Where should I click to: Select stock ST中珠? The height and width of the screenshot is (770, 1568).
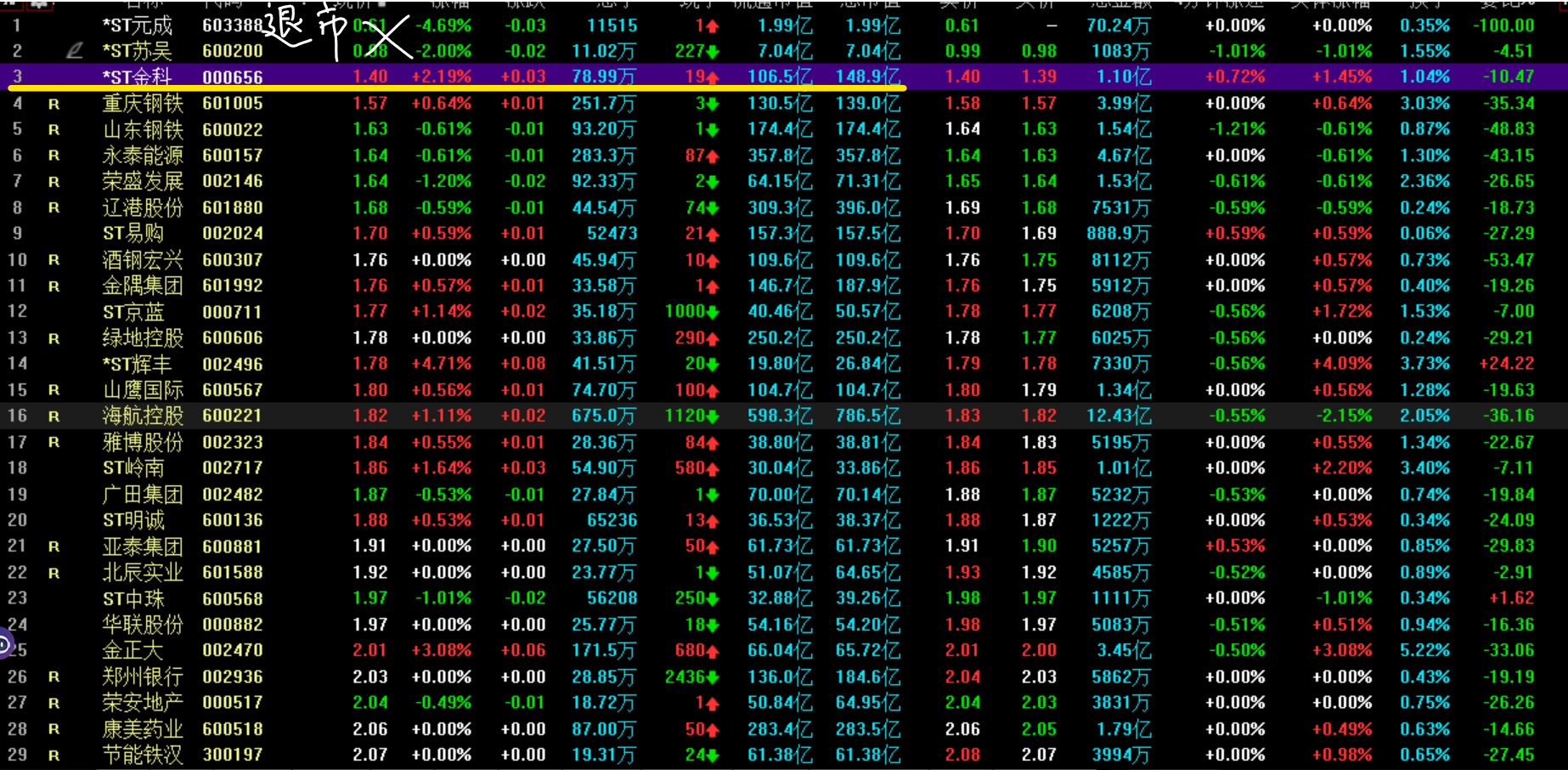[133, 599]
